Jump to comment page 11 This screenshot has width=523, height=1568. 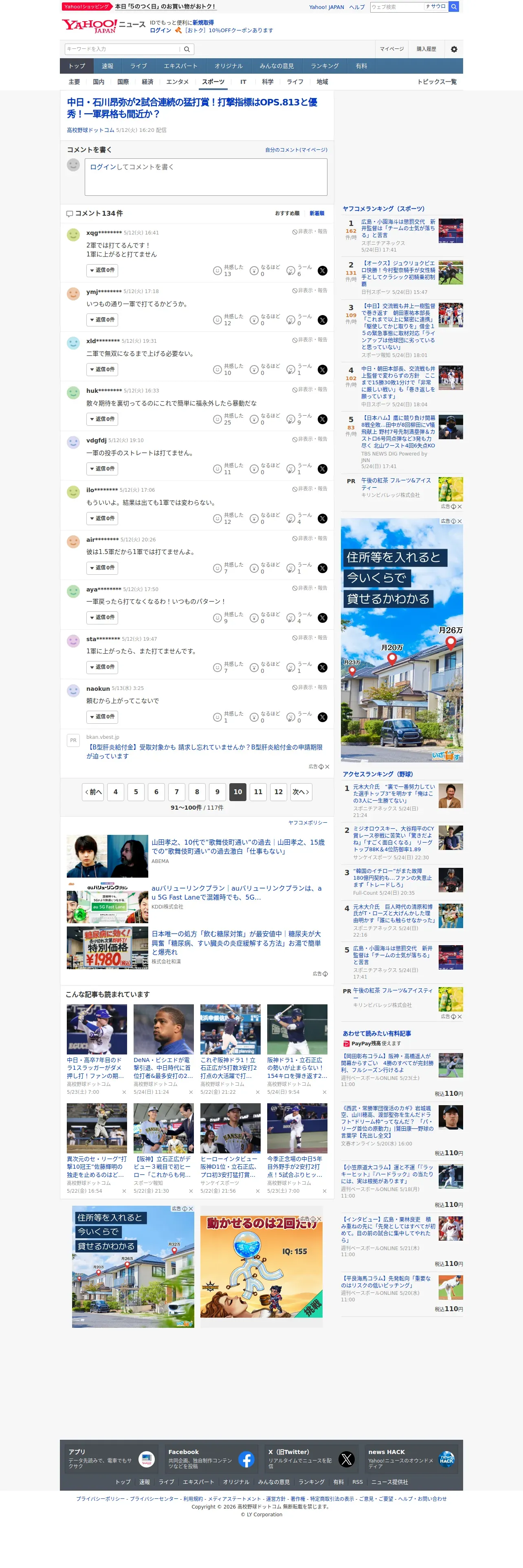click(x=258, y=793)
